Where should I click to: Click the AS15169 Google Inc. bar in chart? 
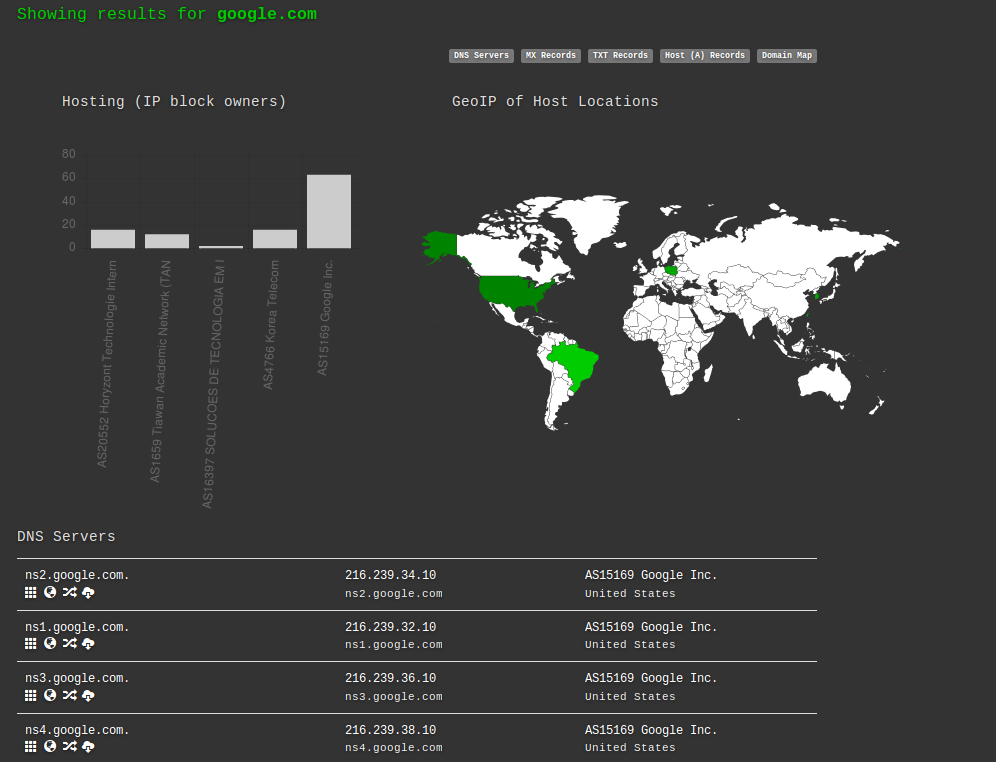click(x=329, y=211)
